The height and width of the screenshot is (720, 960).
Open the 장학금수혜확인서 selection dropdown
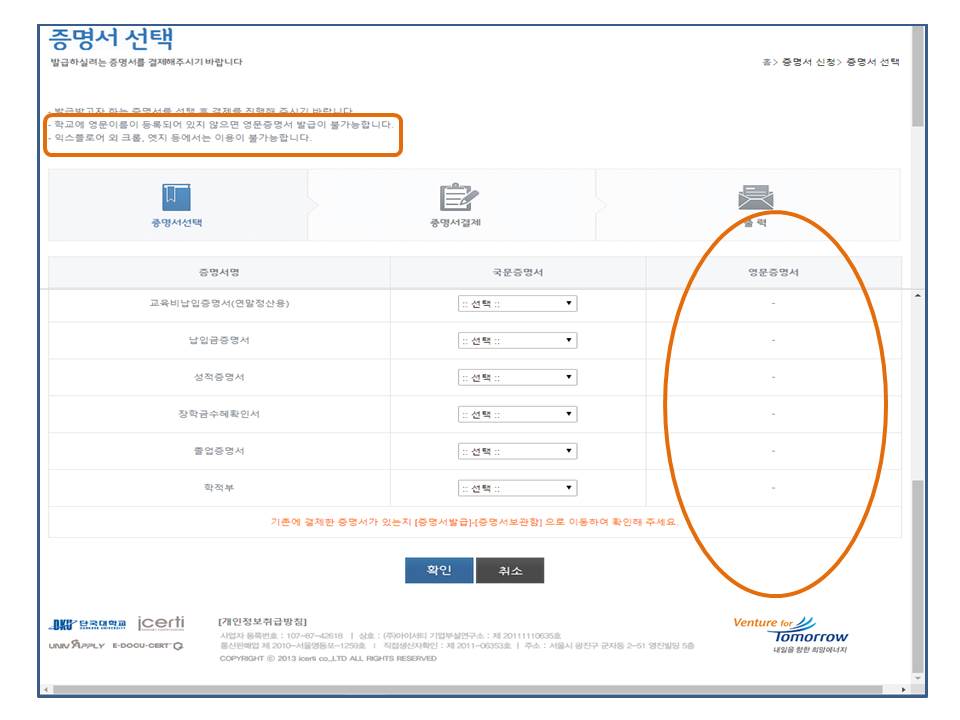[x=517, y=414]
